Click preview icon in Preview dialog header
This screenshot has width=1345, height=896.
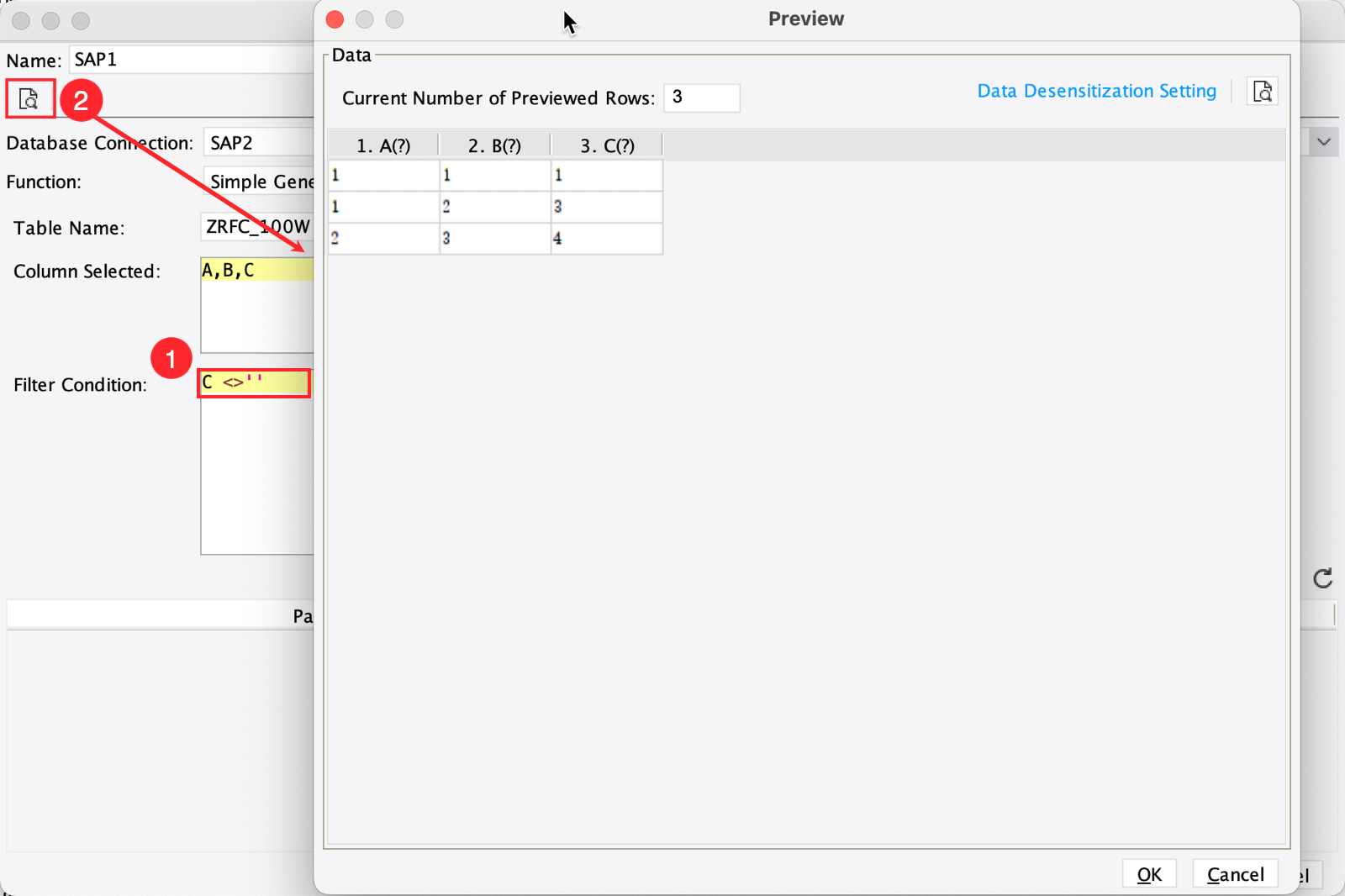[1262, 92]
